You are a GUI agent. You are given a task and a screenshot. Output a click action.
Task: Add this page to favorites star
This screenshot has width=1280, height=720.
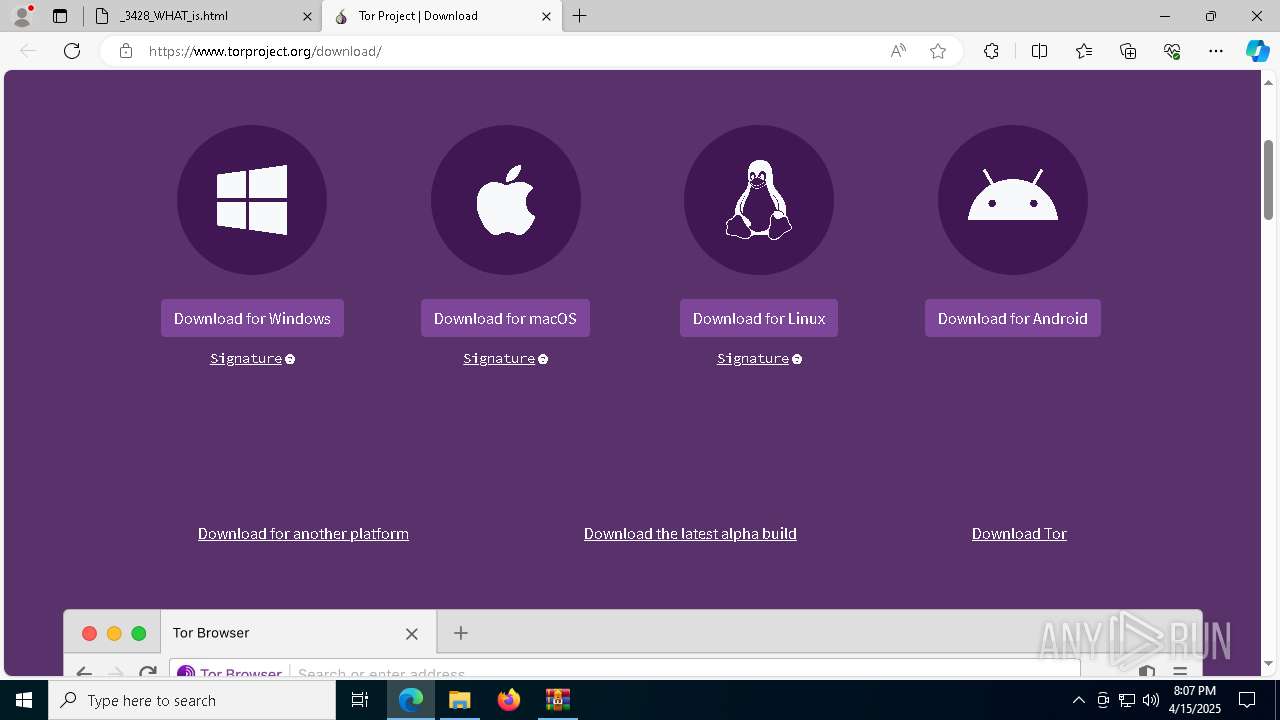click(938, 51)
